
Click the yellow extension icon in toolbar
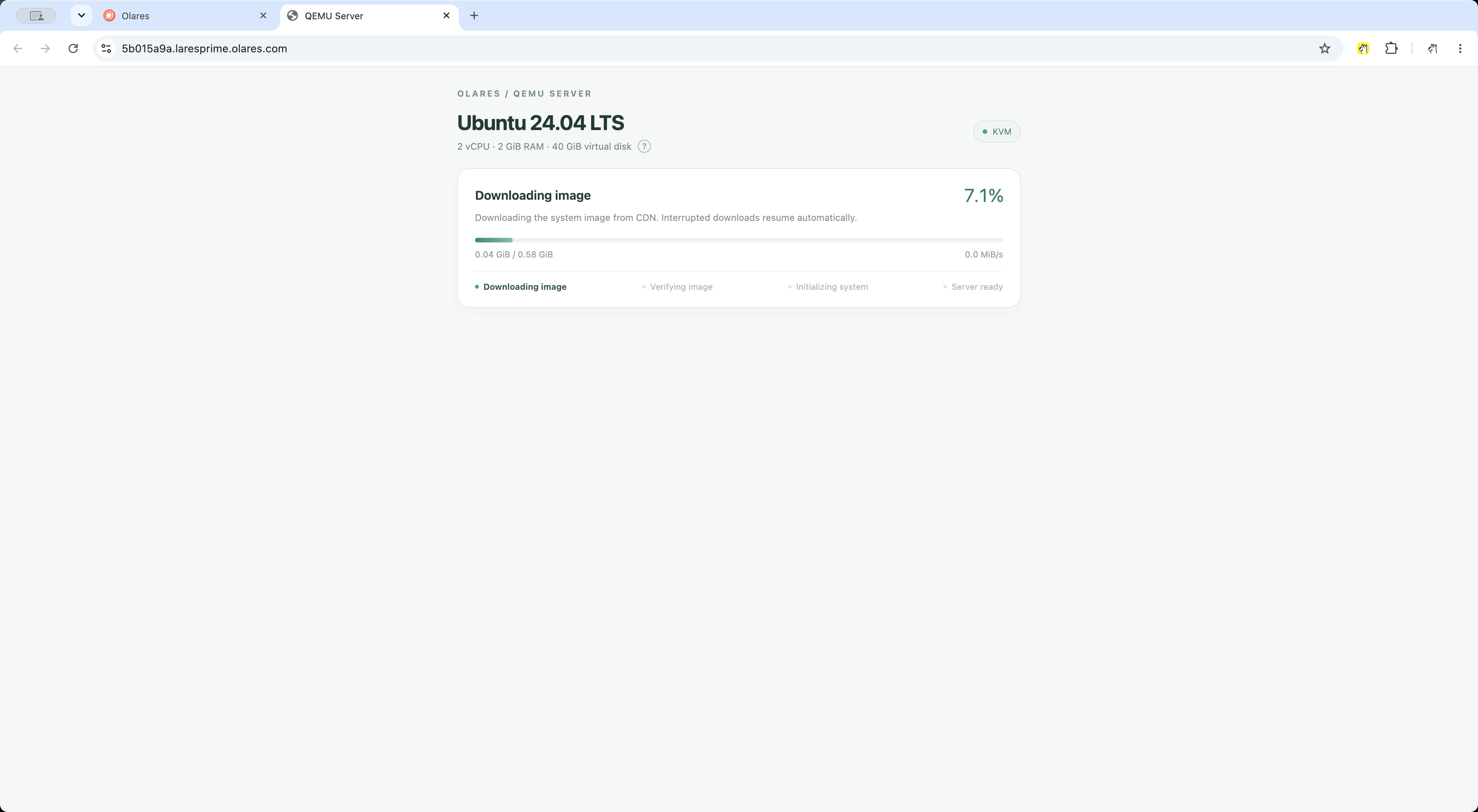tap(1363, 49)
